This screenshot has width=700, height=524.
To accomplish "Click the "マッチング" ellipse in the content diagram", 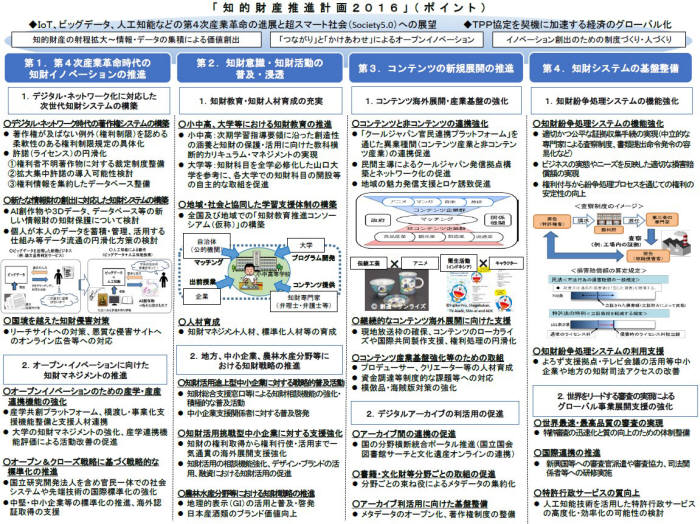I will (438, 219).
